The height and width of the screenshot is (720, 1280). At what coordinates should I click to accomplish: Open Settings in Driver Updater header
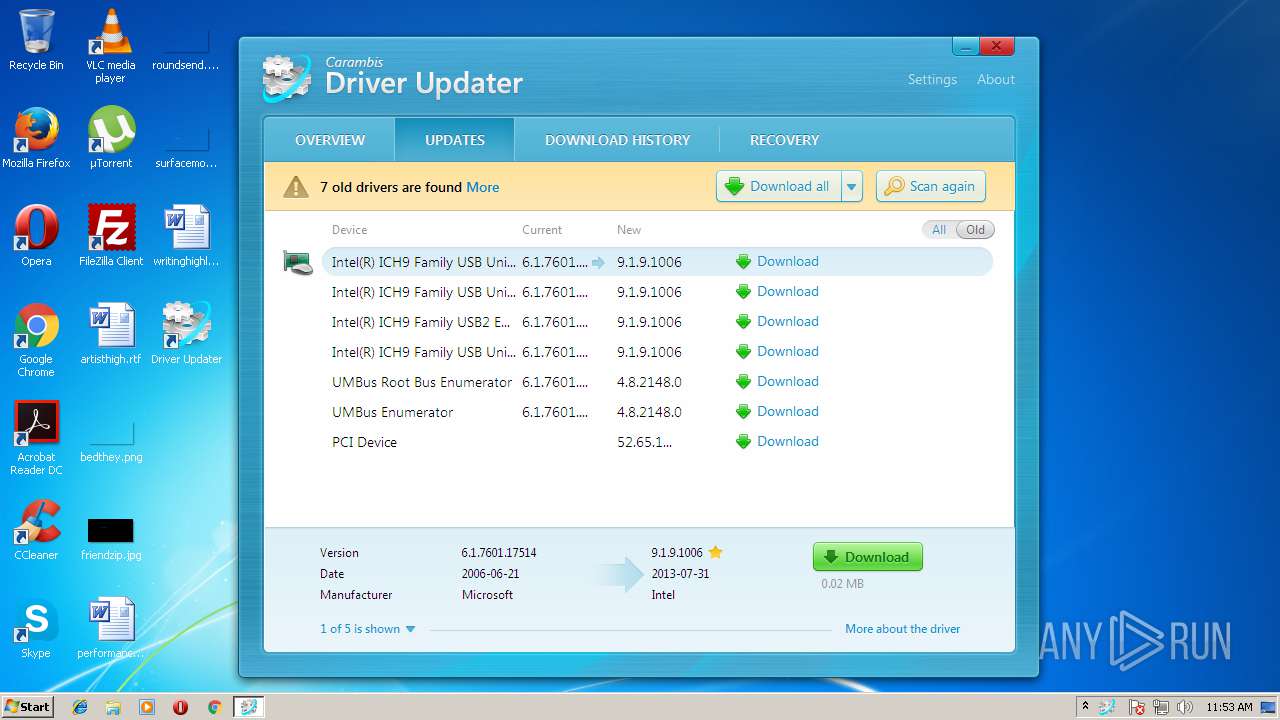(932, 80)
